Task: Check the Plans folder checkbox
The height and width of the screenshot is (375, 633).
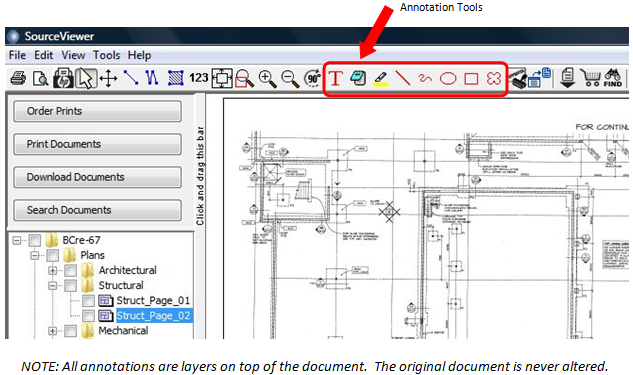Action: tap(52, 256)
